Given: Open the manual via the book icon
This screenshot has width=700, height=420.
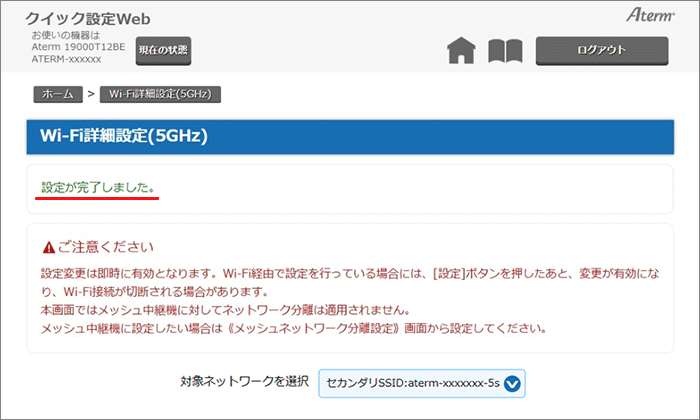Looking at the screenshot, I should (x=505, y=51).
